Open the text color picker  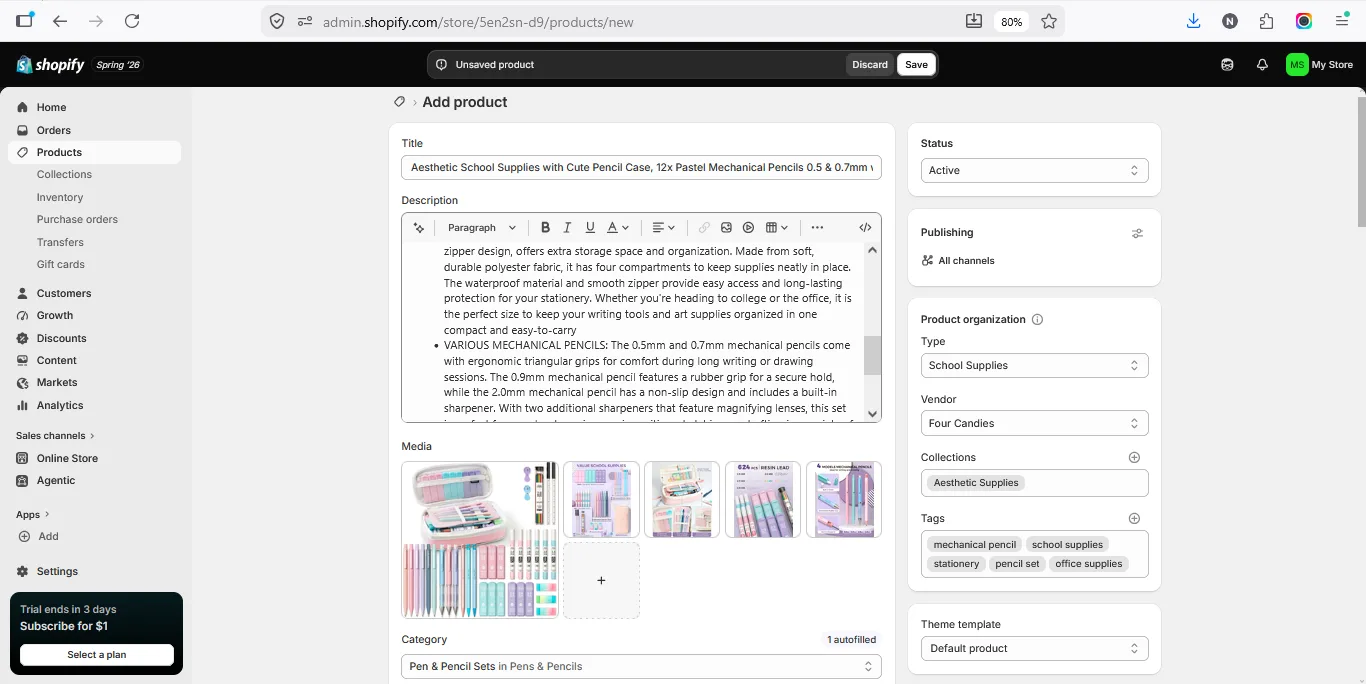(618, 228)
